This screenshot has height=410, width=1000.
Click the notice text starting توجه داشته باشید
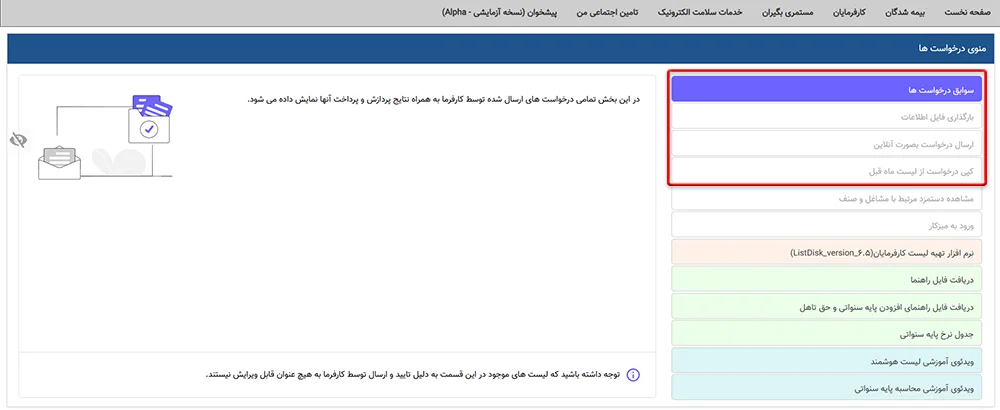click(413, 374)
